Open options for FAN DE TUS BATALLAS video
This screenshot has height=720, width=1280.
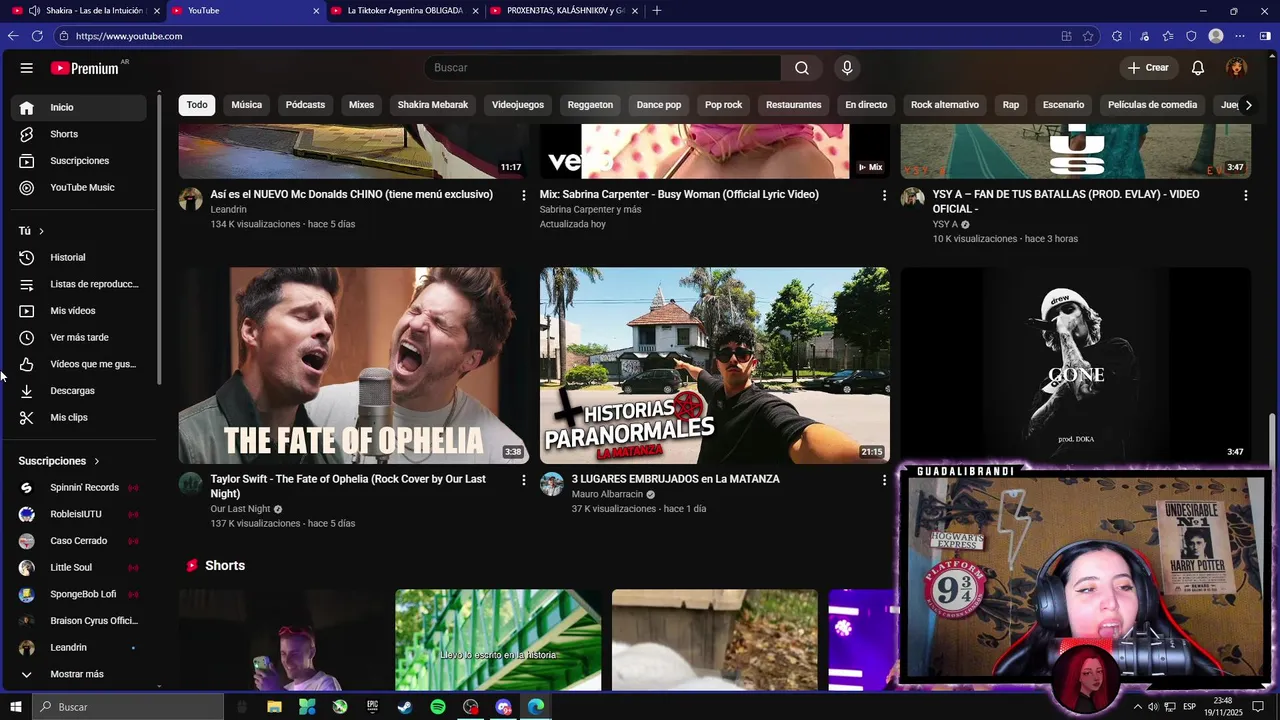click(x=1245, y=196)
